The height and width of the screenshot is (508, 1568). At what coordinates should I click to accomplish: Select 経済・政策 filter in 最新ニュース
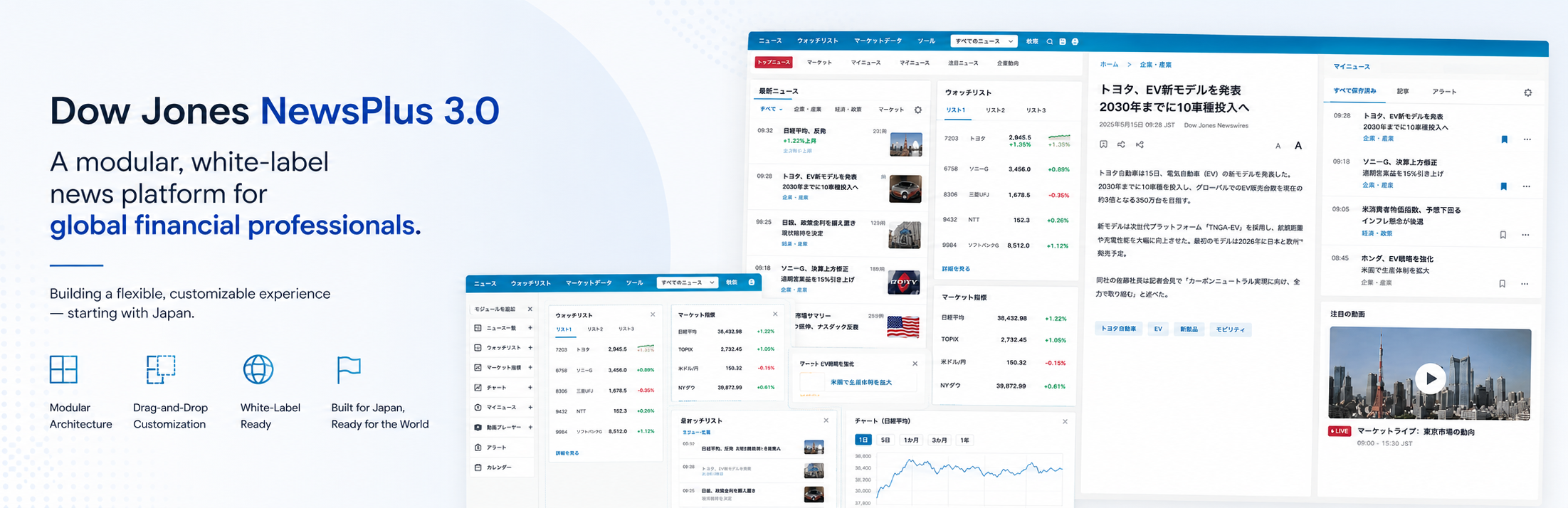pyautogui.click(x=848, y=109)
